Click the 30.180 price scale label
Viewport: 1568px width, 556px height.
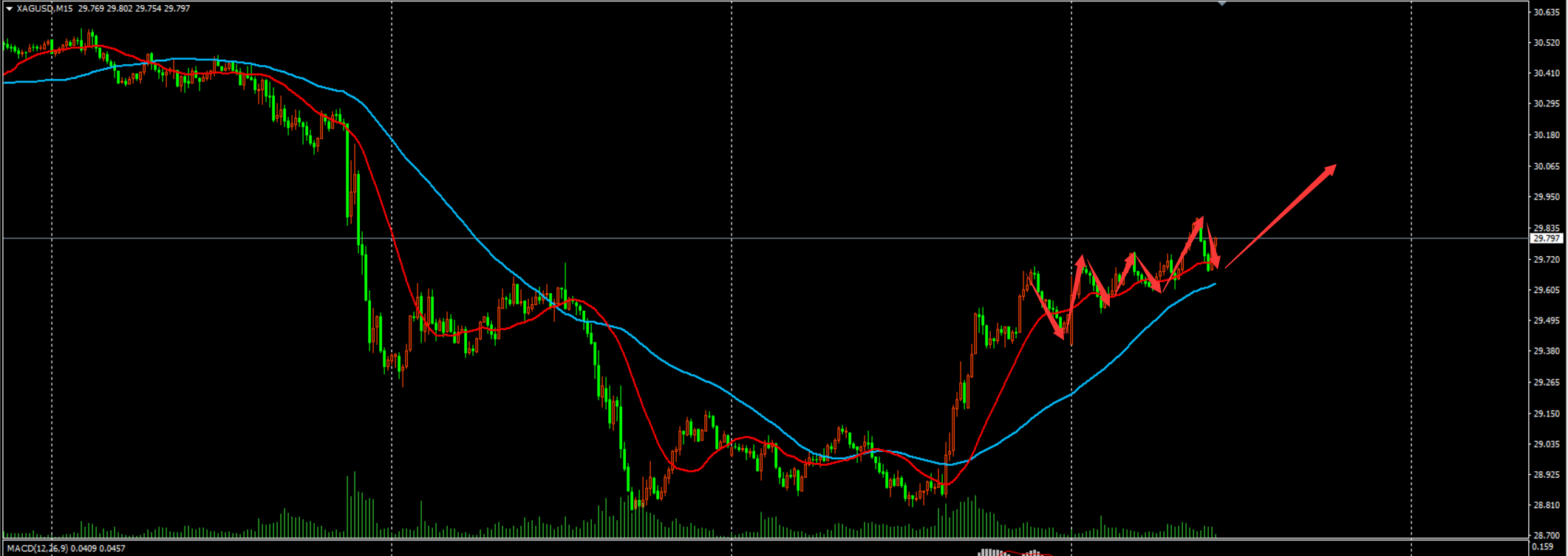pyautogui.click(x=1546, y=135)
